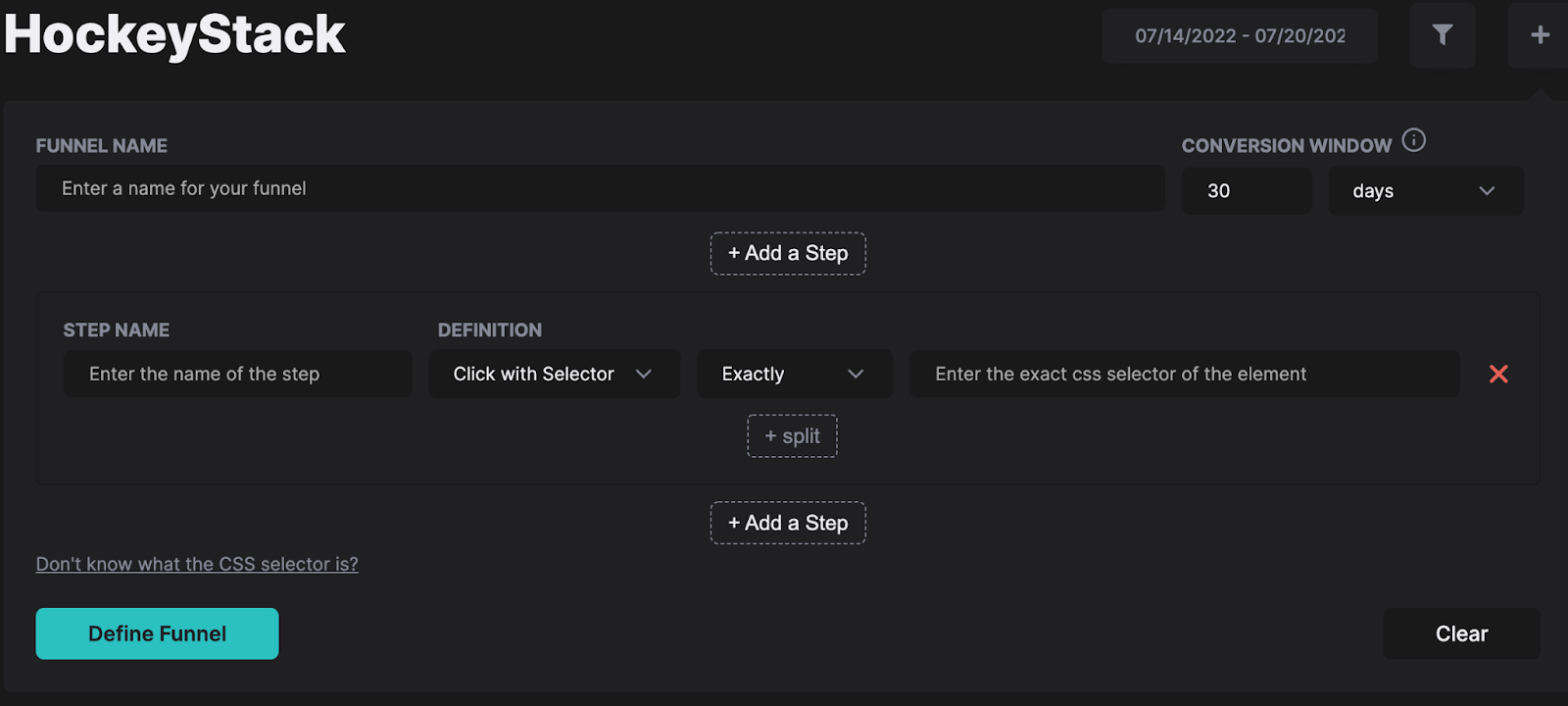The width and height of the screenshot is (1568, 706).
Task: Focus the step name text field
Action: (237, 374)
